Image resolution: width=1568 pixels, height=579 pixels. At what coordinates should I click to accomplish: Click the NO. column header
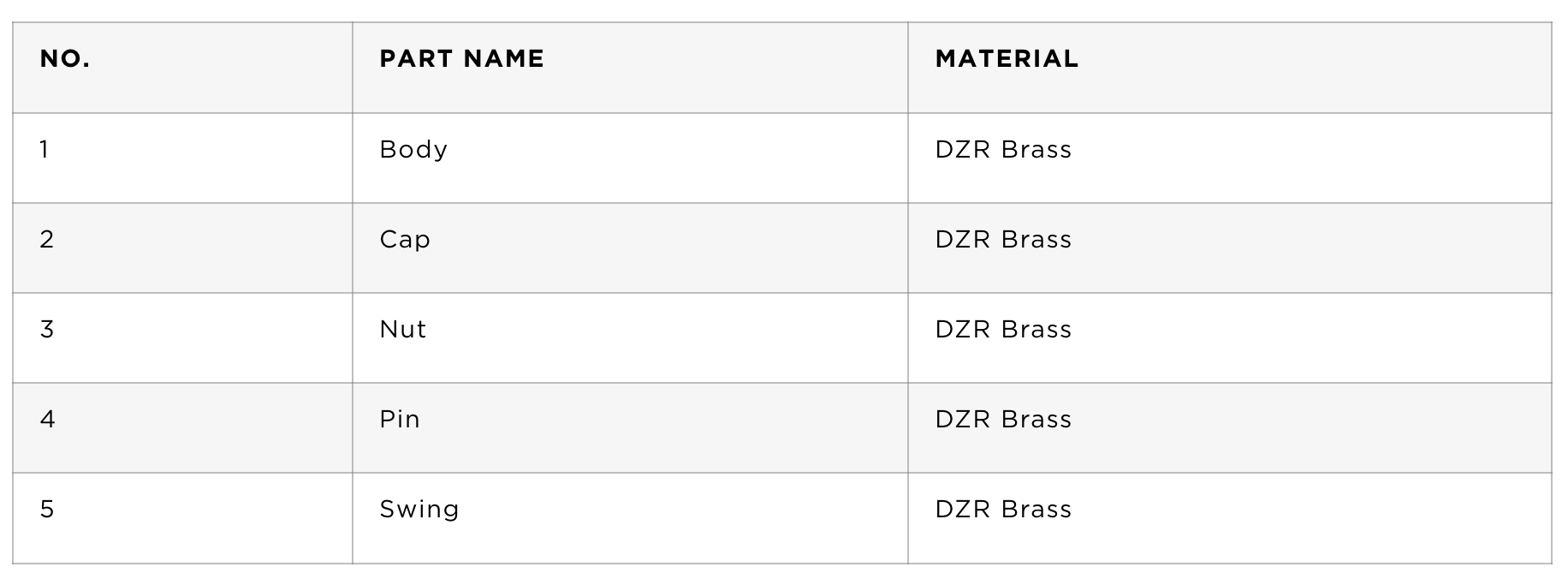[182, 68]
